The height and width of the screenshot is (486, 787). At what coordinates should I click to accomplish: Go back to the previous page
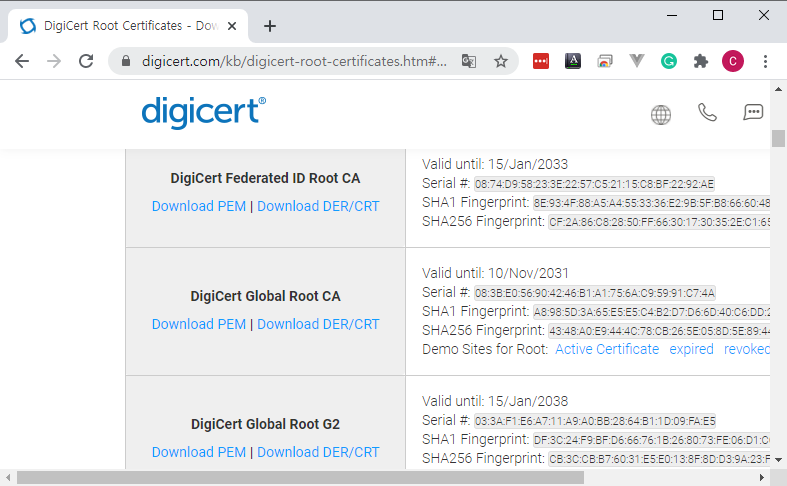(22, 61)
